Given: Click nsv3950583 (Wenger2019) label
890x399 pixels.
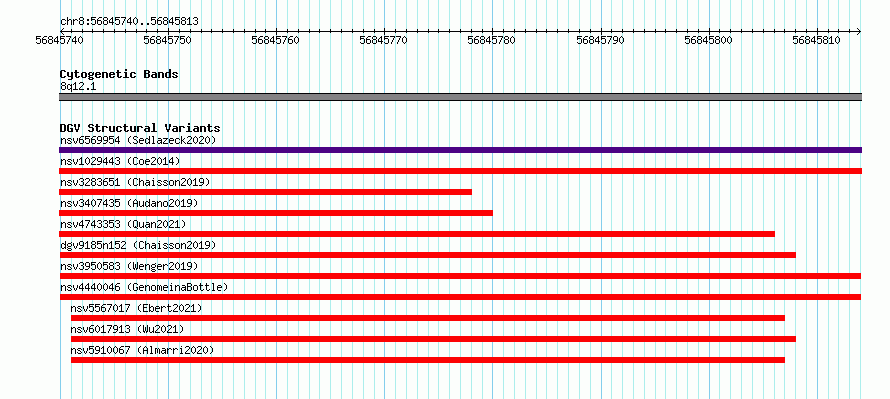Looking at the screenshot, I should click(129, 266).
